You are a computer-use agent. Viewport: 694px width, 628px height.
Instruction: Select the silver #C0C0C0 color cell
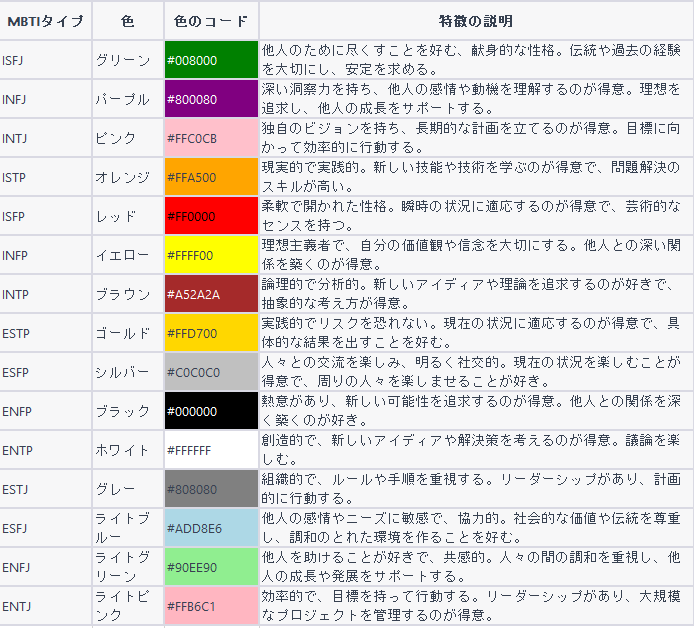[211, 372]
